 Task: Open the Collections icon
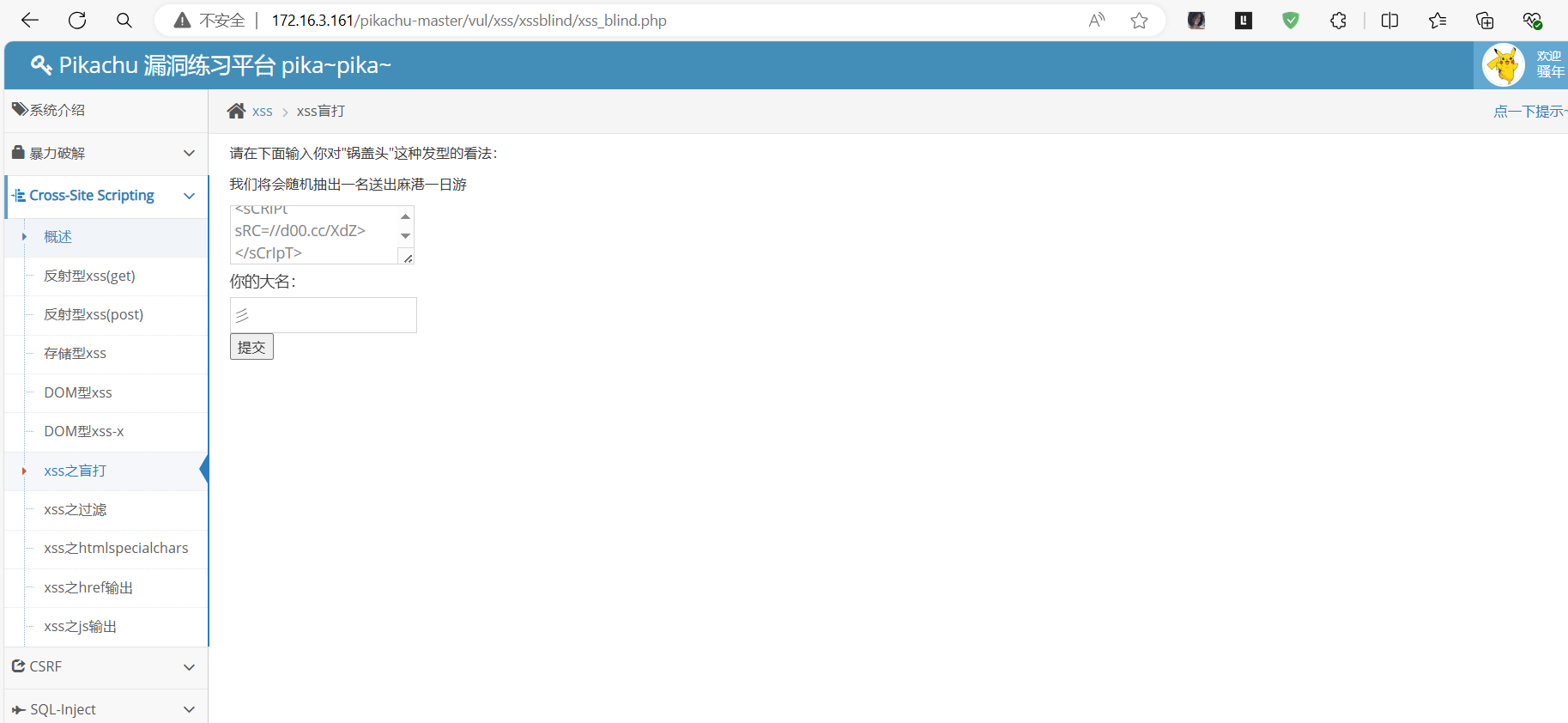1485,21
